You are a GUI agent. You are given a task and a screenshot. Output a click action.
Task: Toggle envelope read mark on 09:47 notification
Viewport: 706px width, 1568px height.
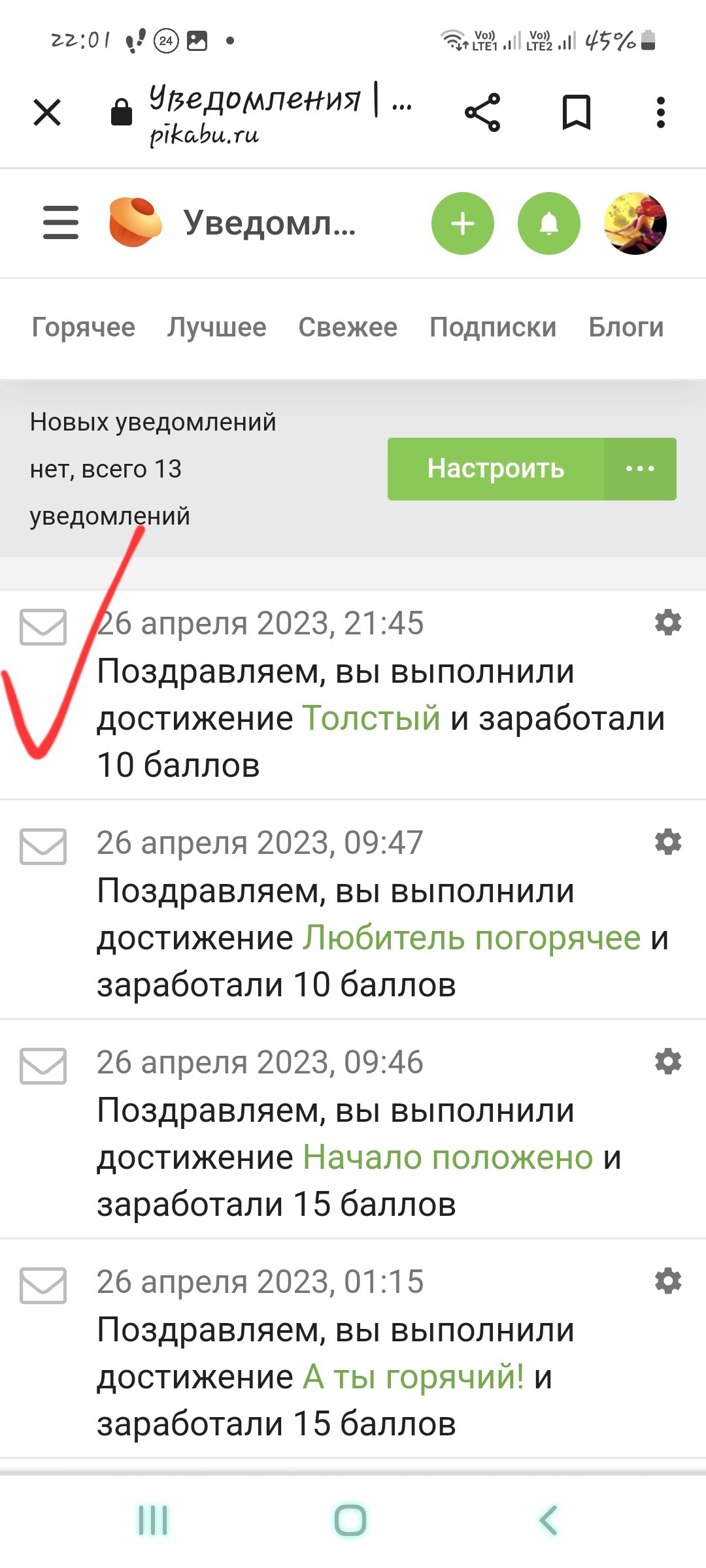pos(43,847)
